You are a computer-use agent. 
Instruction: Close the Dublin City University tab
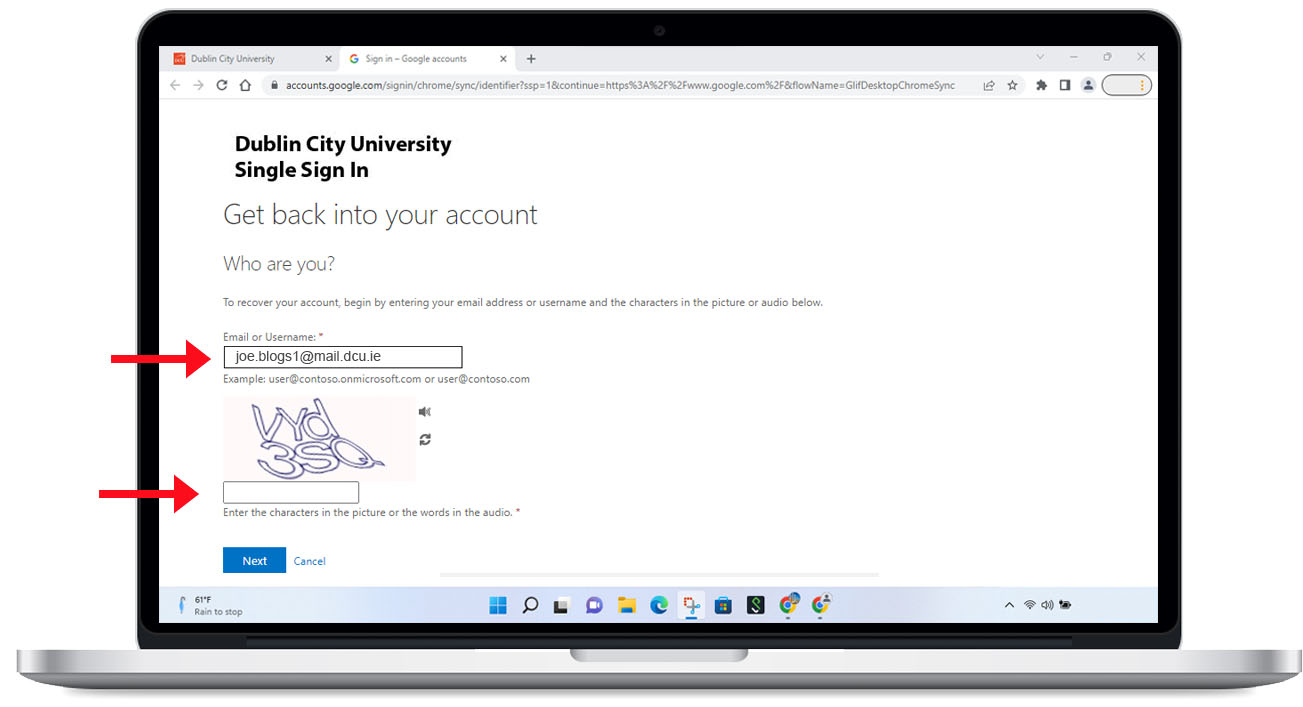pyautogui.click(x=328, y=59)
